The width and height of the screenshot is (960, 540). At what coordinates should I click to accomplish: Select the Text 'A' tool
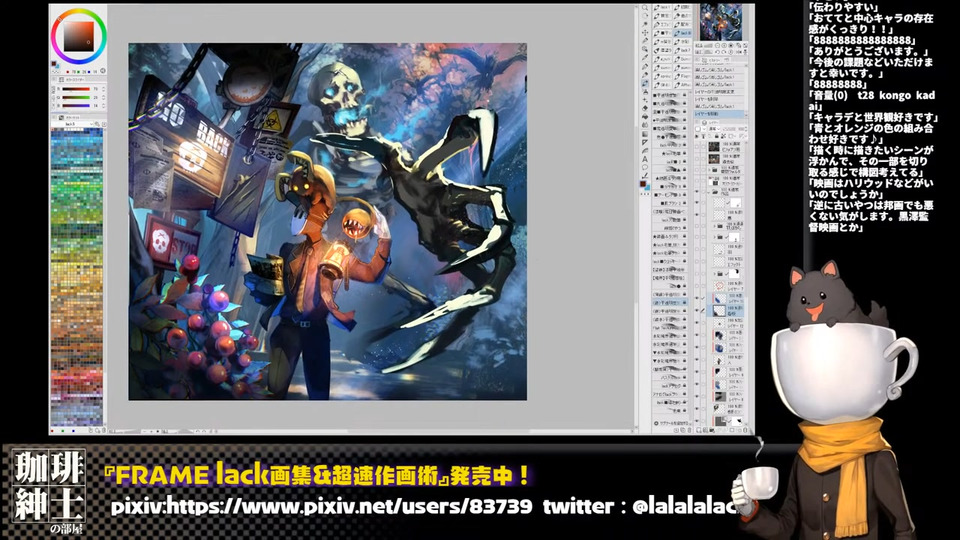pos(645,159)
